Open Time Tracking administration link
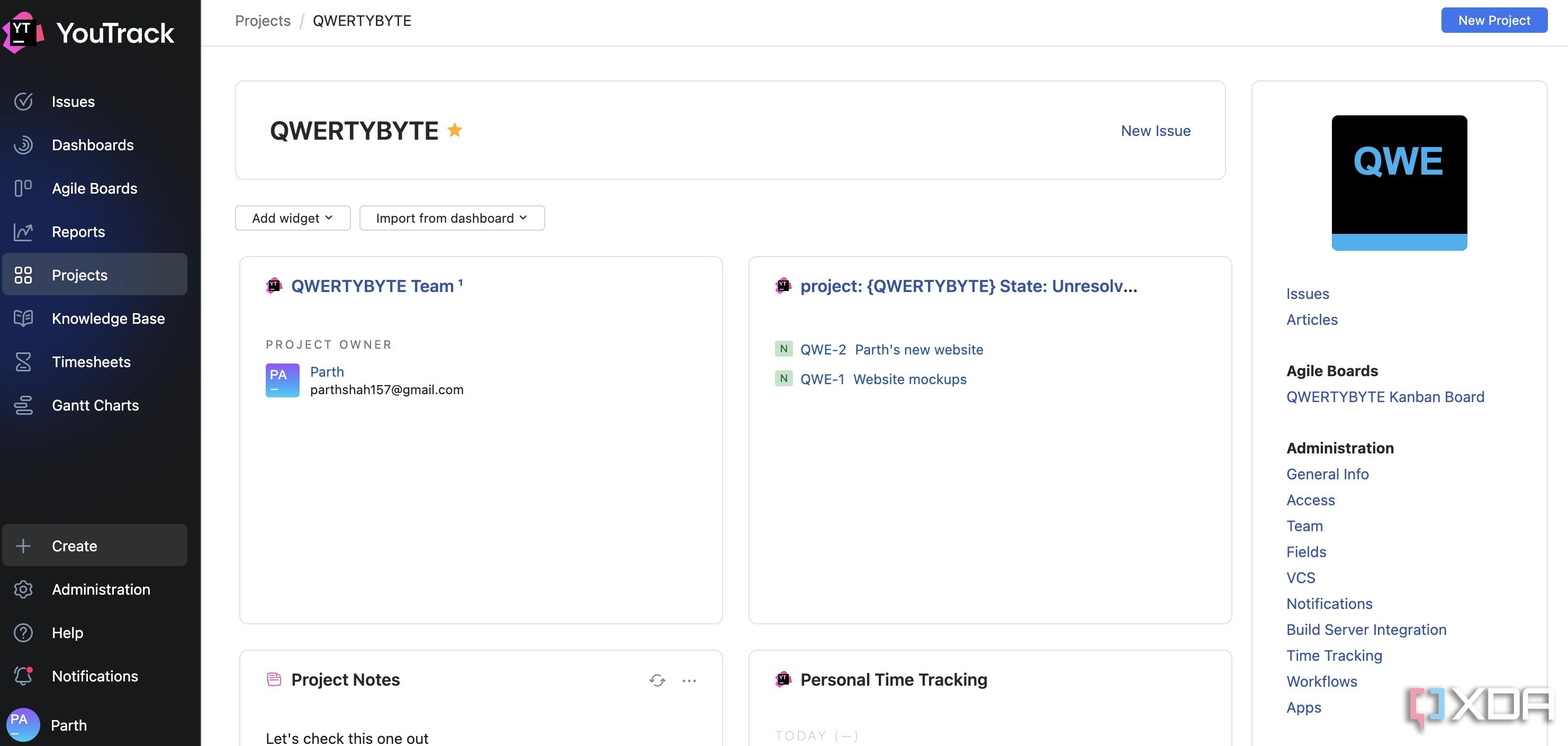This screenshot has height=746, width=1568. [1334, 656]
